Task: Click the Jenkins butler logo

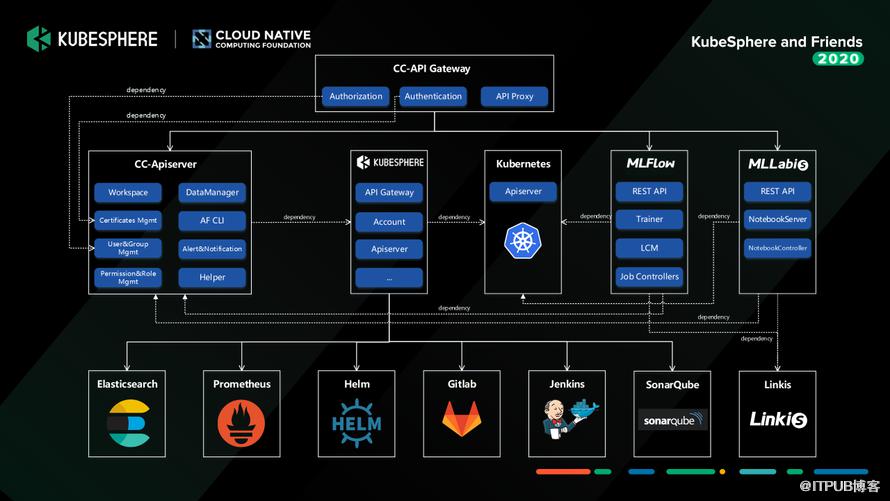Action: point(569,418)
